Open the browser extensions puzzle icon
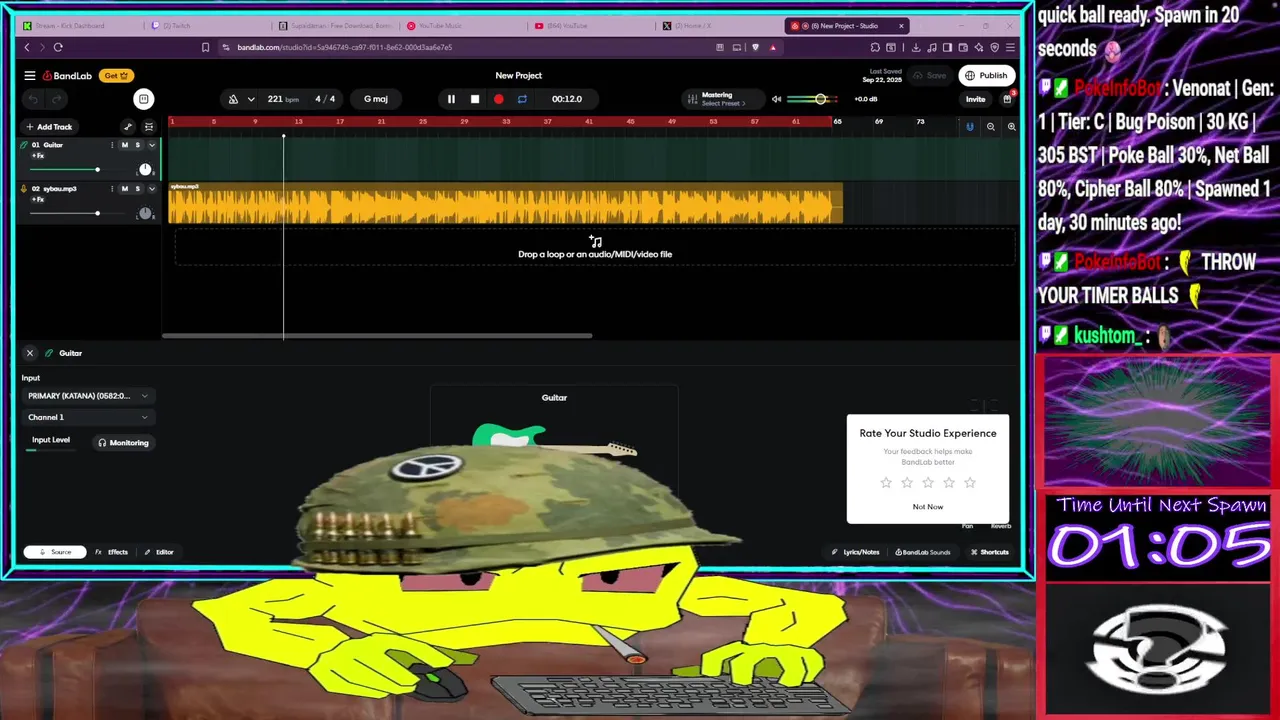This screenshot has height=720, width=1280. point(874,47)
